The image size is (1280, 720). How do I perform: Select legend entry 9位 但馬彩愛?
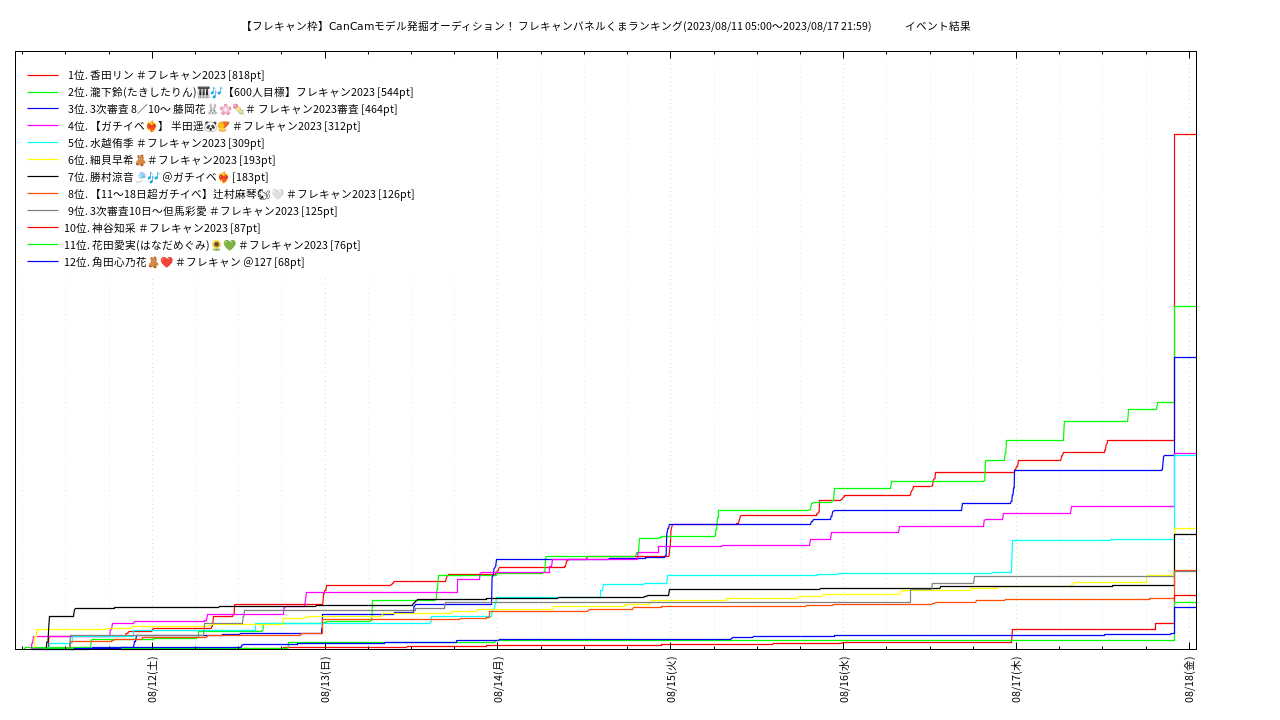tap(203, 211)
